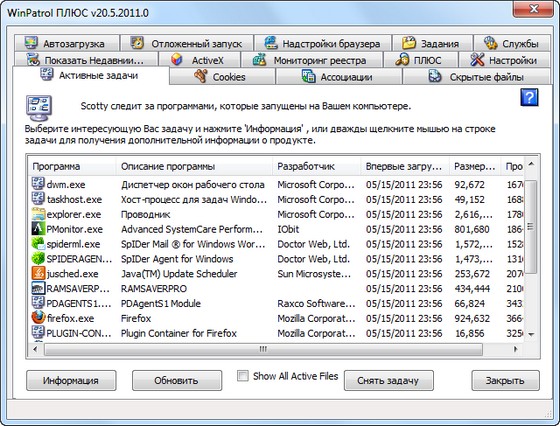The image size is (560, 426).
Task: Select the Активные задачи tab
Action: click(x=91, y=75)
